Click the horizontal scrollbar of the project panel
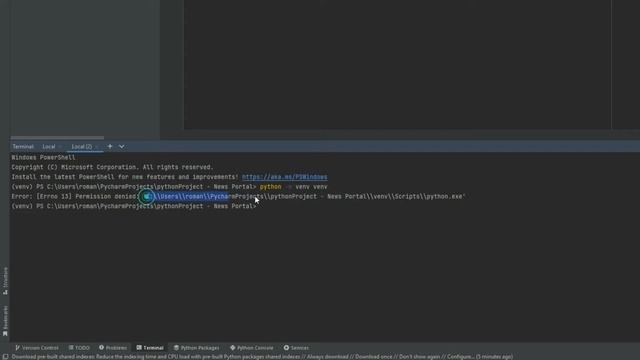Image resolution: width=640 pixels, height=360 pixels. point(57,138)
